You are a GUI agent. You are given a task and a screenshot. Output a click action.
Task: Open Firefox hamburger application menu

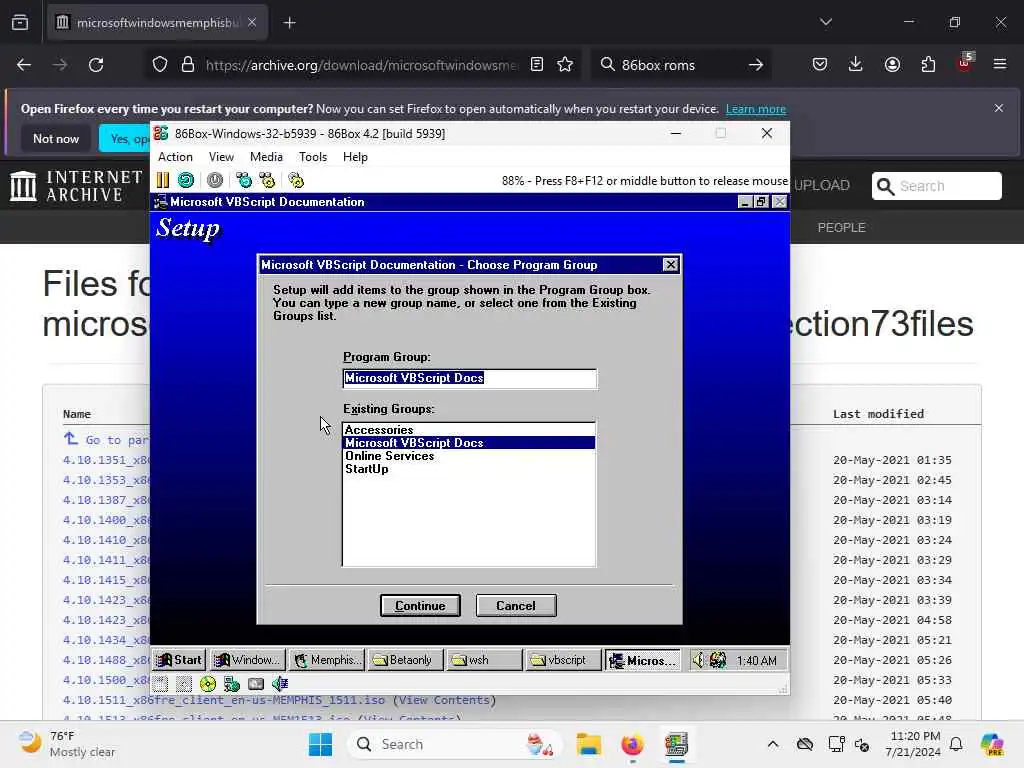[x=1000, y=64]
